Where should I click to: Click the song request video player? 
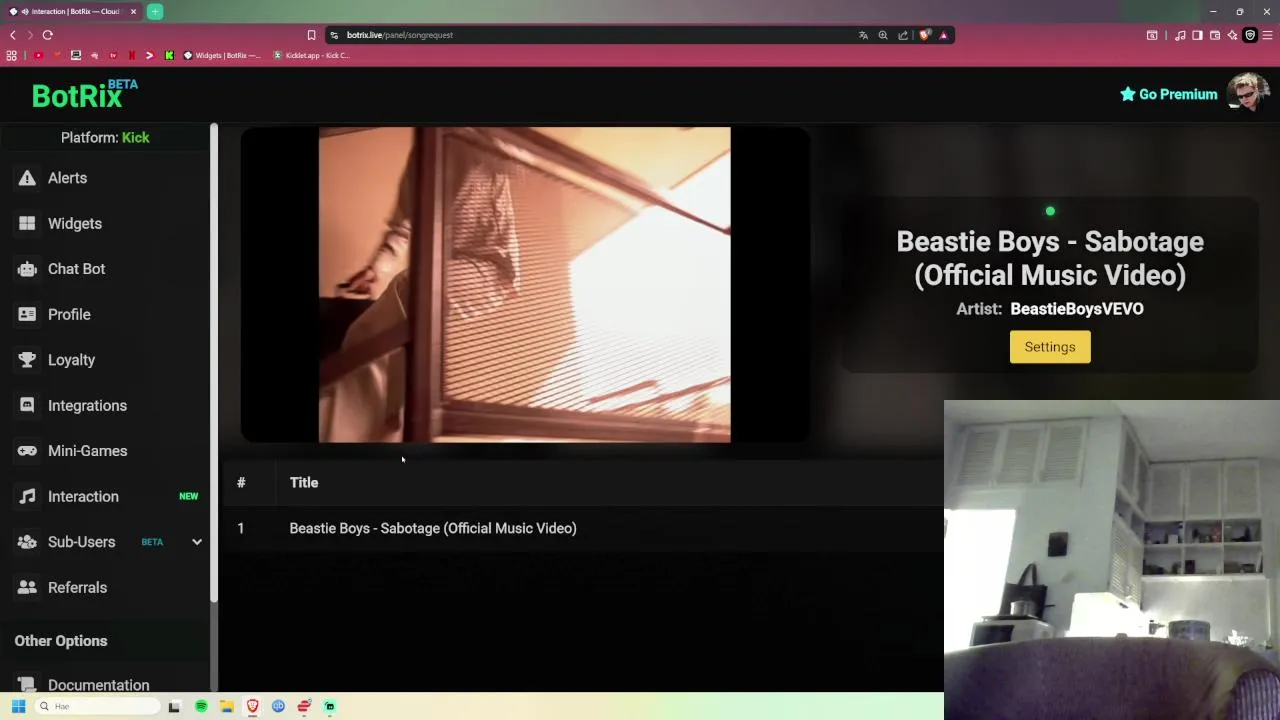pyautogui.click(x=525, y=284)
